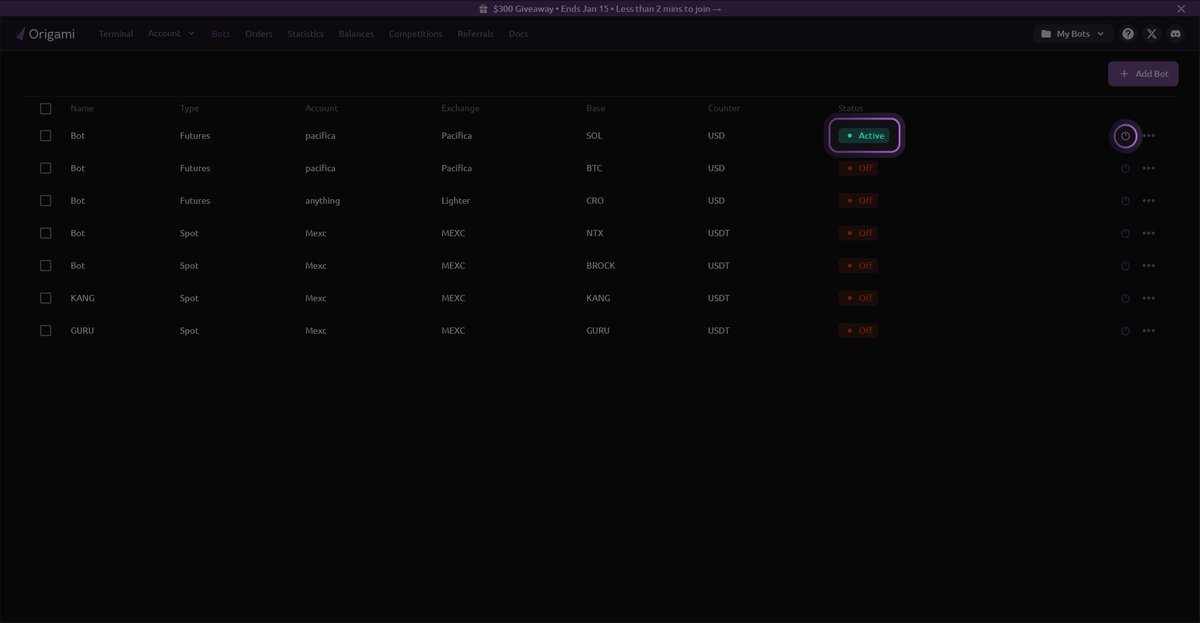Click the Active status badge for SOL
The width and height of the screenshot is (1200, 623).
(864, 136)
